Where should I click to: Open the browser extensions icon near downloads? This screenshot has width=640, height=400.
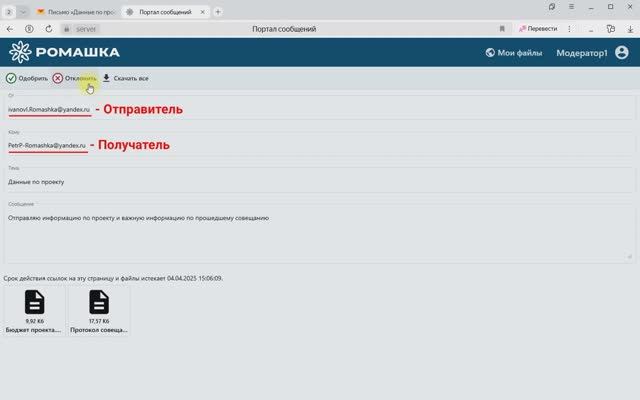pos(611,29)
